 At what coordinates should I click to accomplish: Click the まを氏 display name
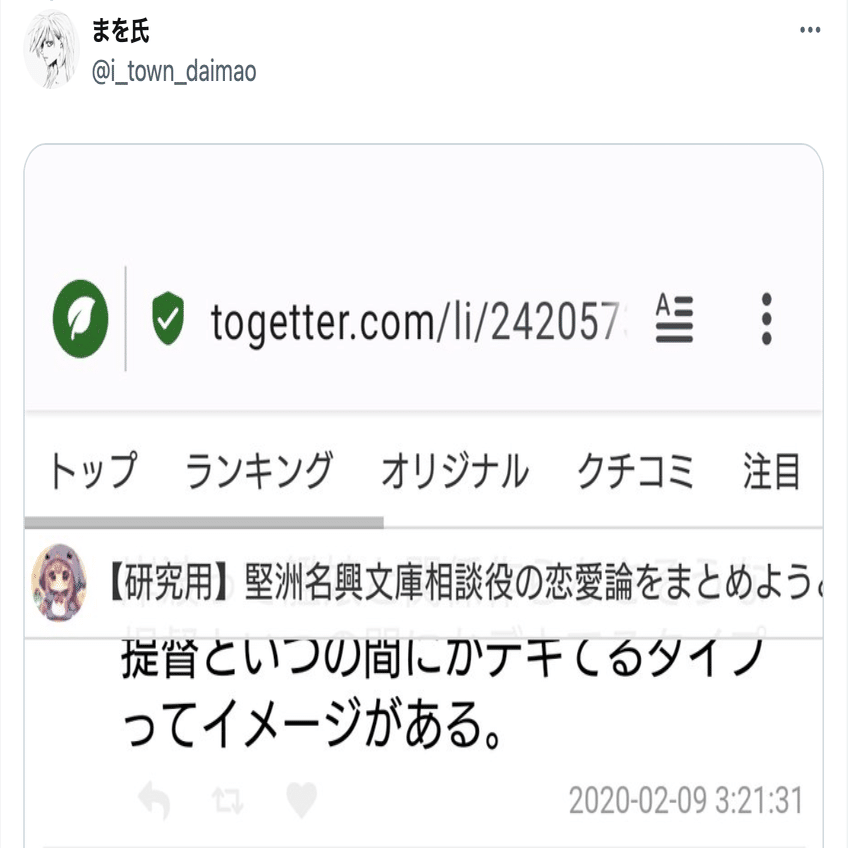click(120, 30)
